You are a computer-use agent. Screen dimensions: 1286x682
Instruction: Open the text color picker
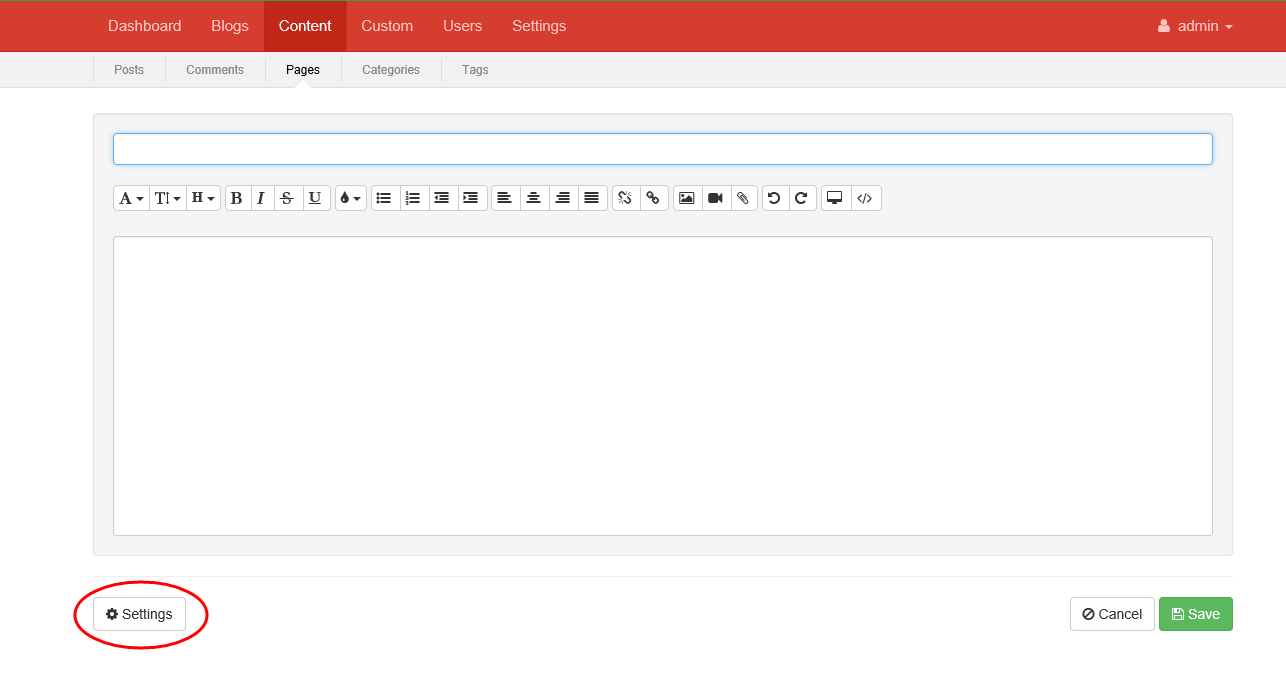[350, 198]
